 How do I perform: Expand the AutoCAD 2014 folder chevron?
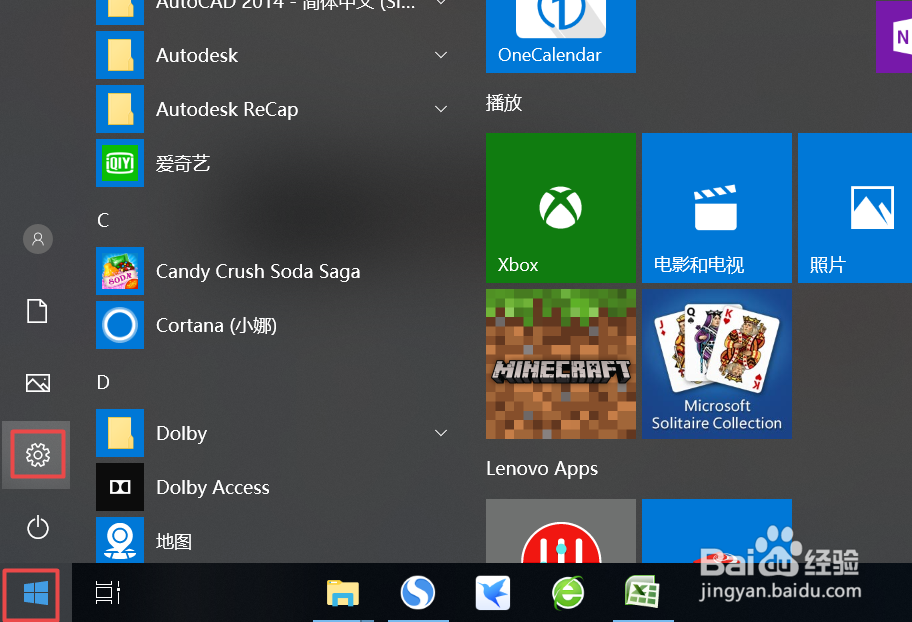pos(441,3)
